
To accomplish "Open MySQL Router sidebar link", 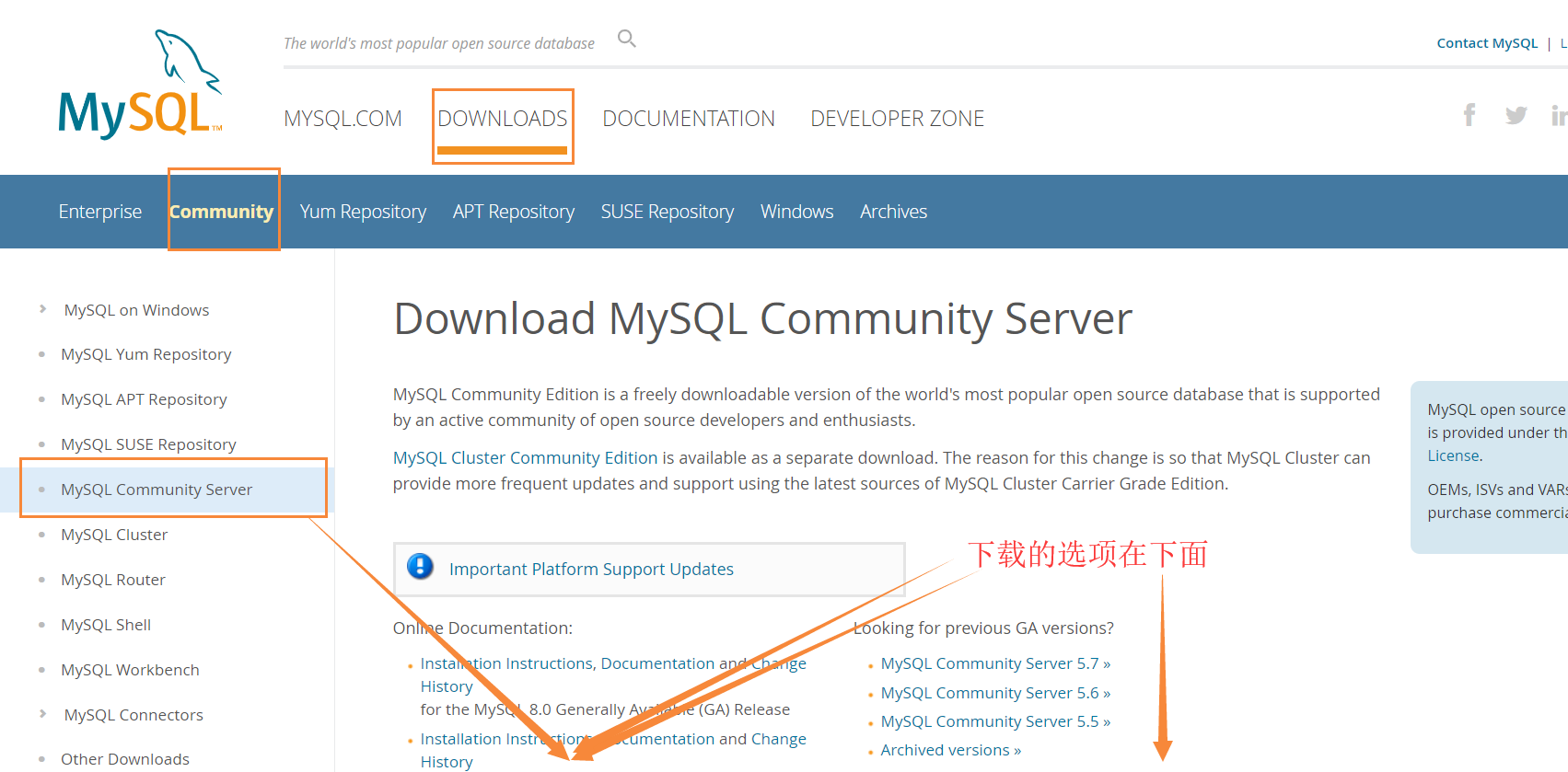I will (x=113, y=580).
